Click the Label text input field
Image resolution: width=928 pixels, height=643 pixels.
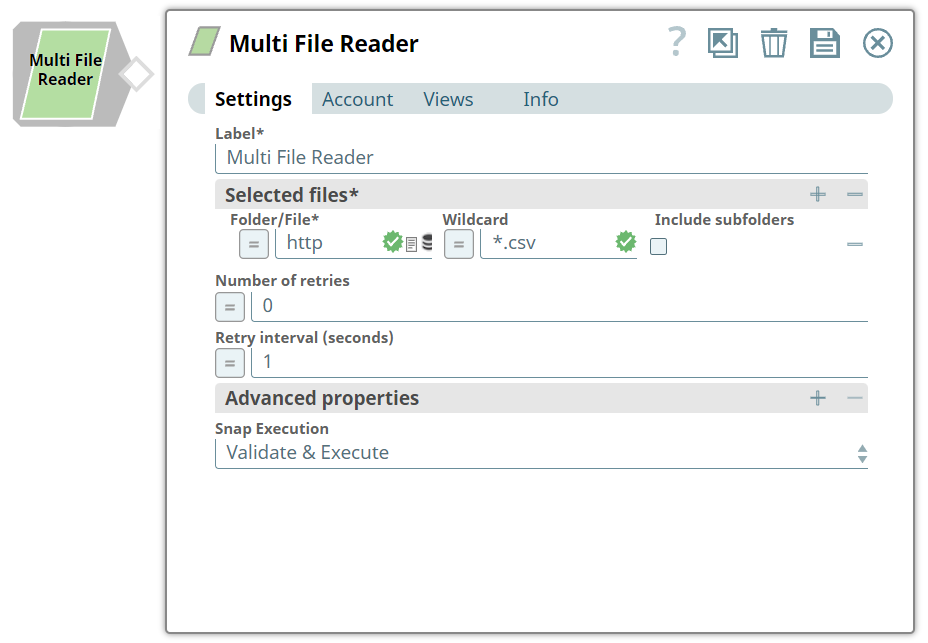click(540, 158)
